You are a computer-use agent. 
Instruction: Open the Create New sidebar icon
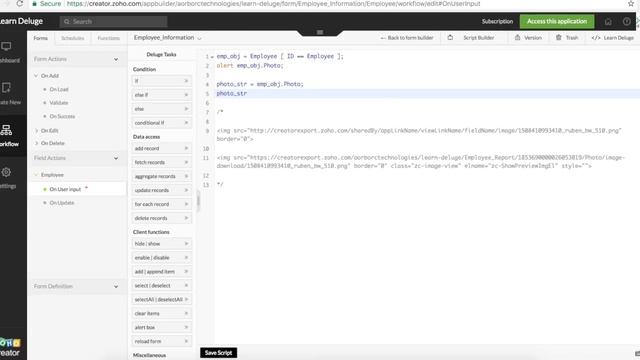pos(6,88)
